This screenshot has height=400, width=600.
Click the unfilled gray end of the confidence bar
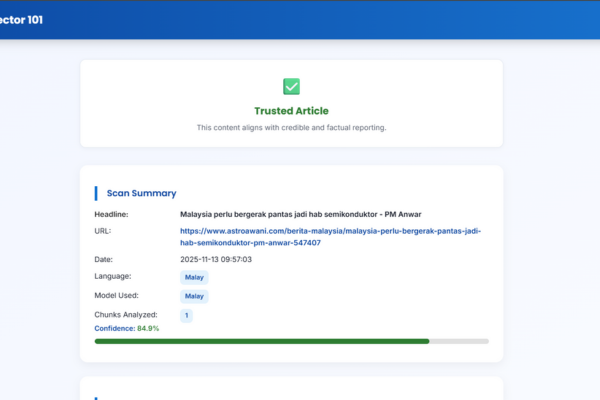pos(459,341)
